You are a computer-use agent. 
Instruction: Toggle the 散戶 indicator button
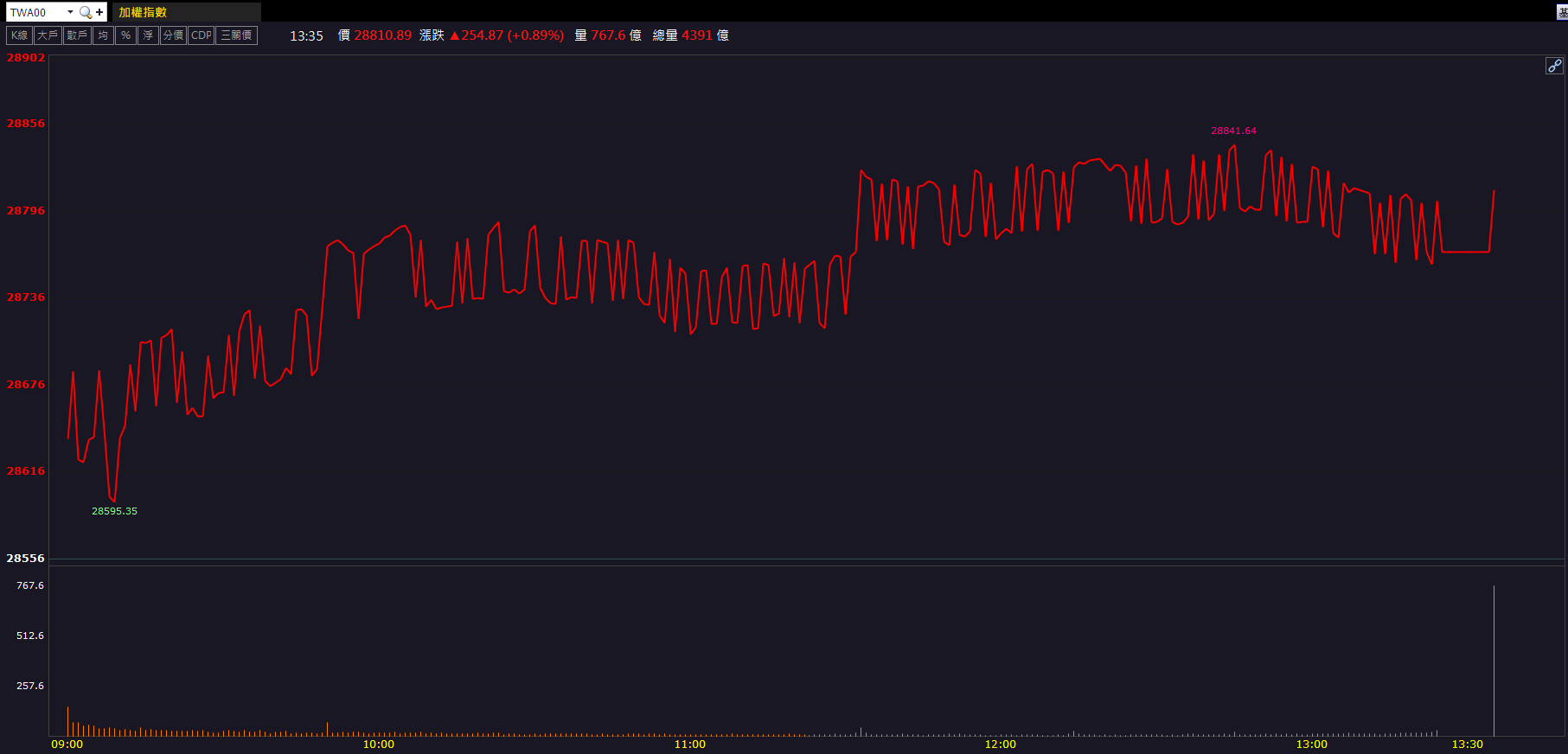coord(77,35)
